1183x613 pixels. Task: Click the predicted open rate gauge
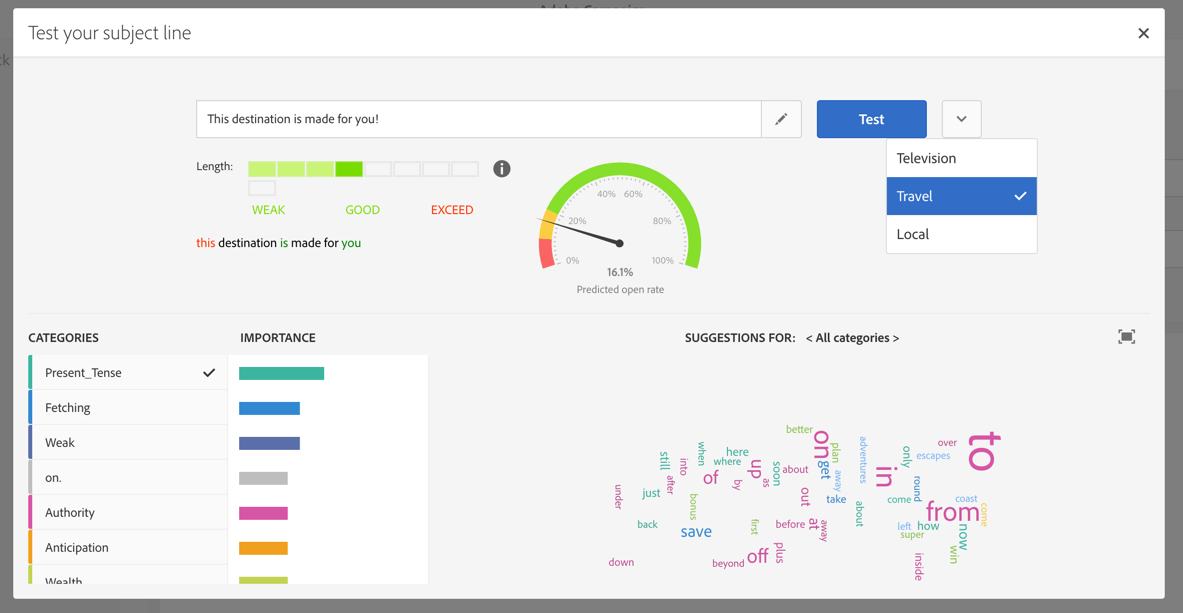pos(620,217)
